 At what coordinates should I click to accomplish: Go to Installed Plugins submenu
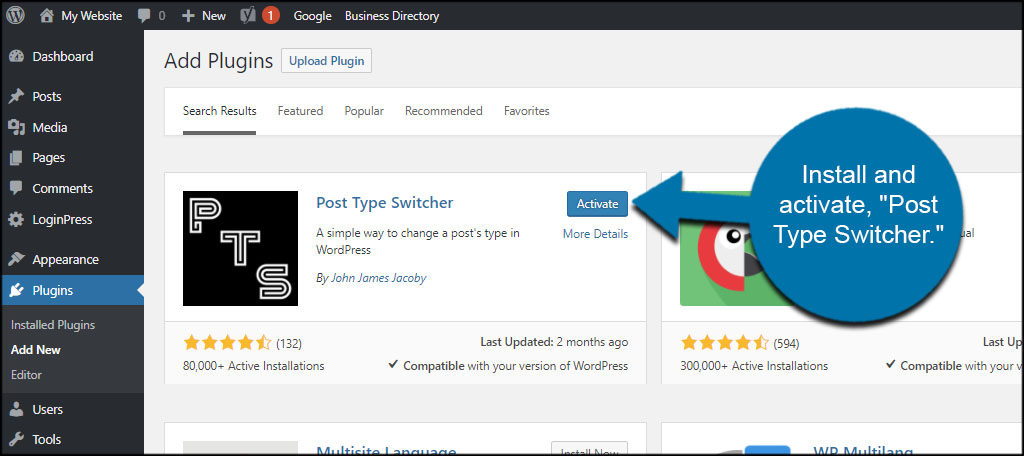pyautogui.click(x=53, y=325)
